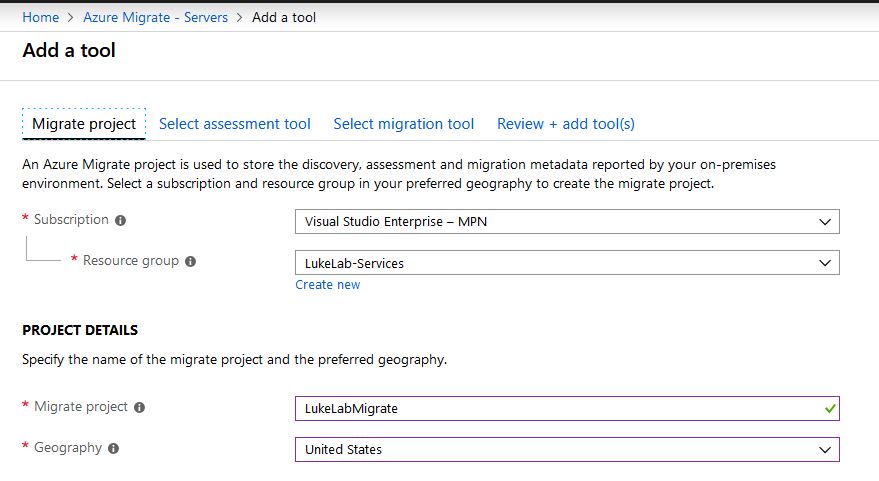Click the Migrate project info icon
Viewport: 879px width, 481px height.
140,408
